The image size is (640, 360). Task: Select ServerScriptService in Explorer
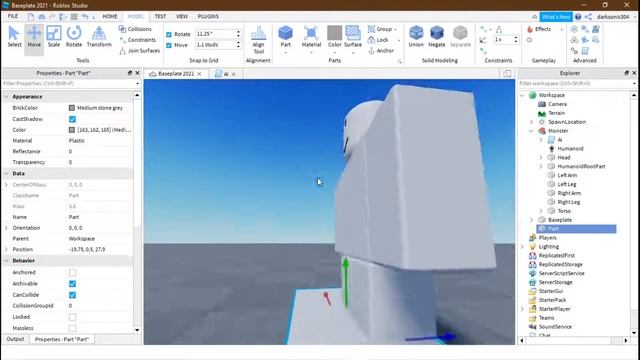tap(561, 273)
